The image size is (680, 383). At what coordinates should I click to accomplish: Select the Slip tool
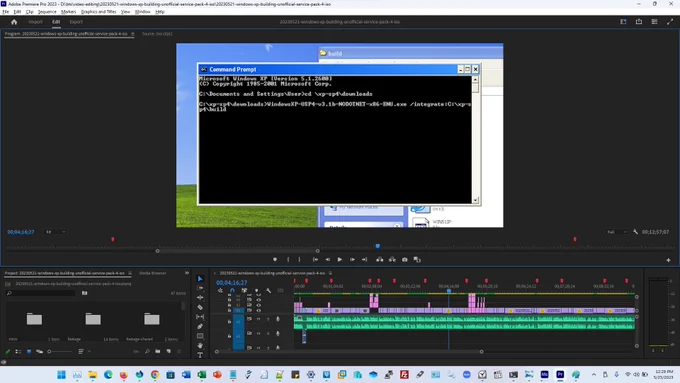click(200, 317)
